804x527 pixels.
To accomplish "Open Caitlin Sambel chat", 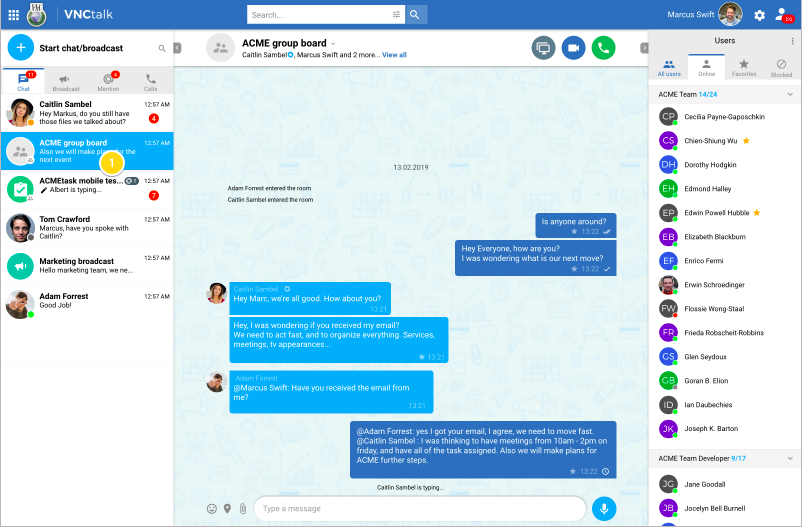I will (x=87, y=113).
